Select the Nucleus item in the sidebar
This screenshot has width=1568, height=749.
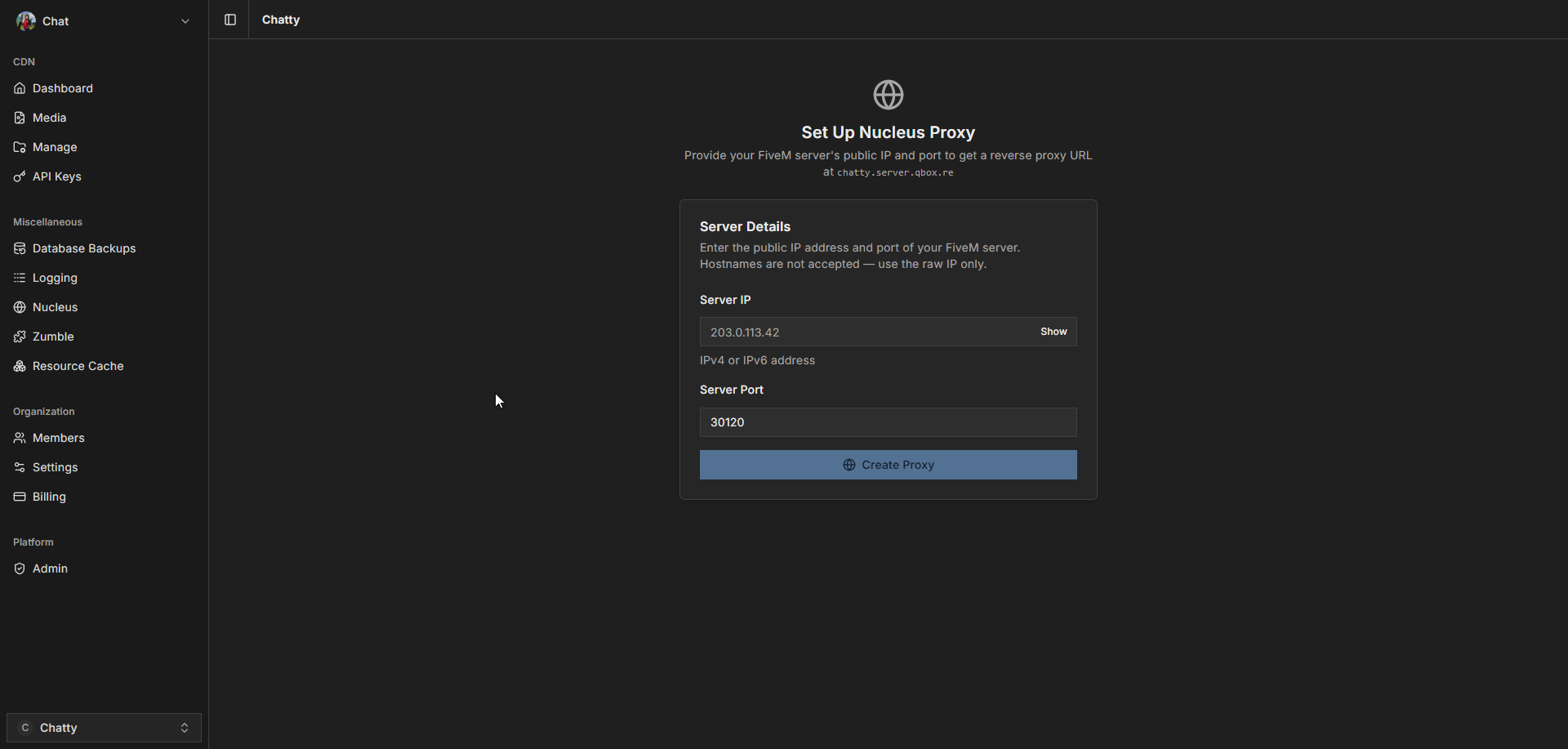tap(55, 307)
